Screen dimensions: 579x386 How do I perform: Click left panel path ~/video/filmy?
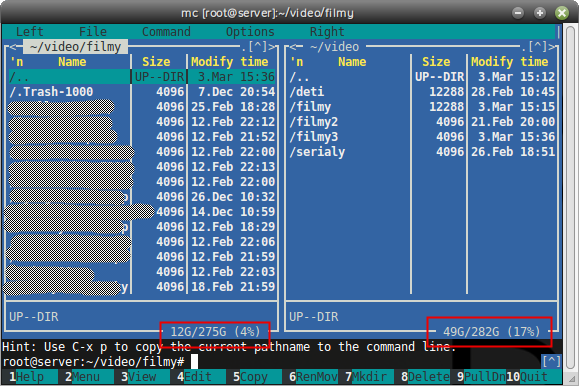coord(75,47)
